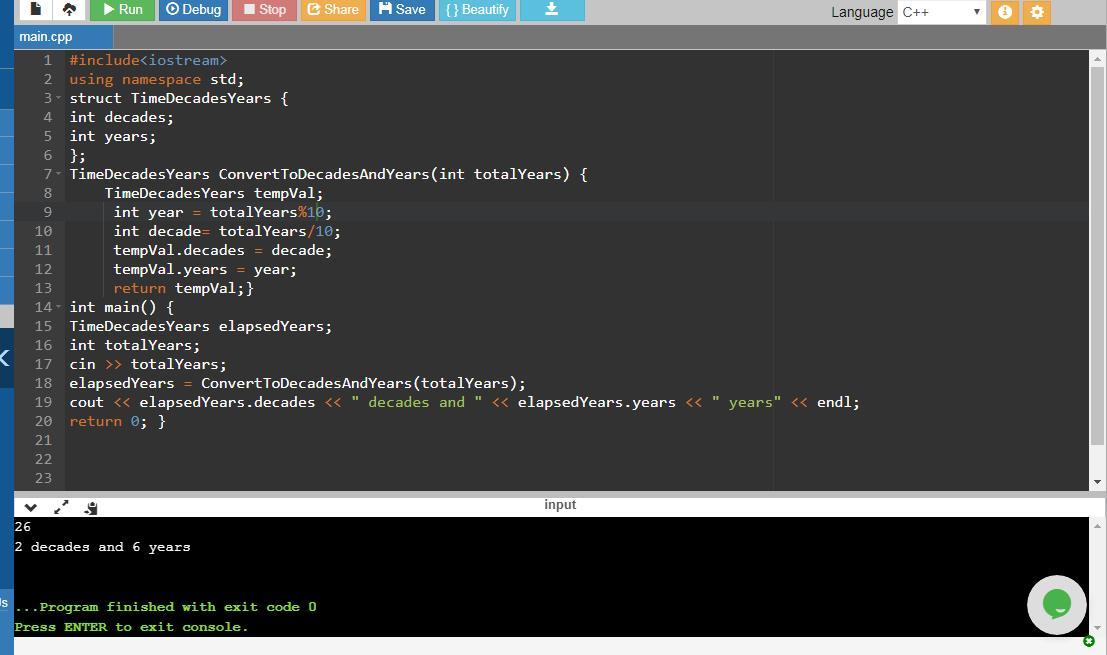Collapse main fold arrow on line 14

pyautogui.click(x=59, y=306)
